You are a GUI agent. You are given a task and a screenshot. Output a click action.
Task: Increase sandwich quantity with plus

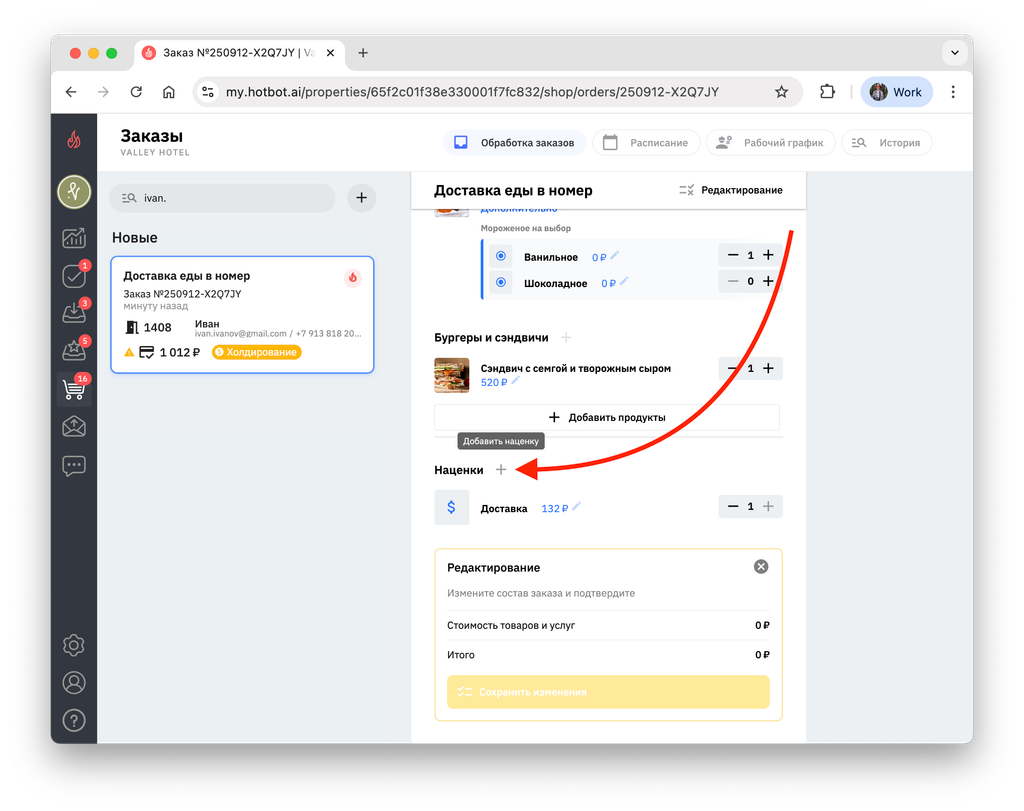coord(769,368)
